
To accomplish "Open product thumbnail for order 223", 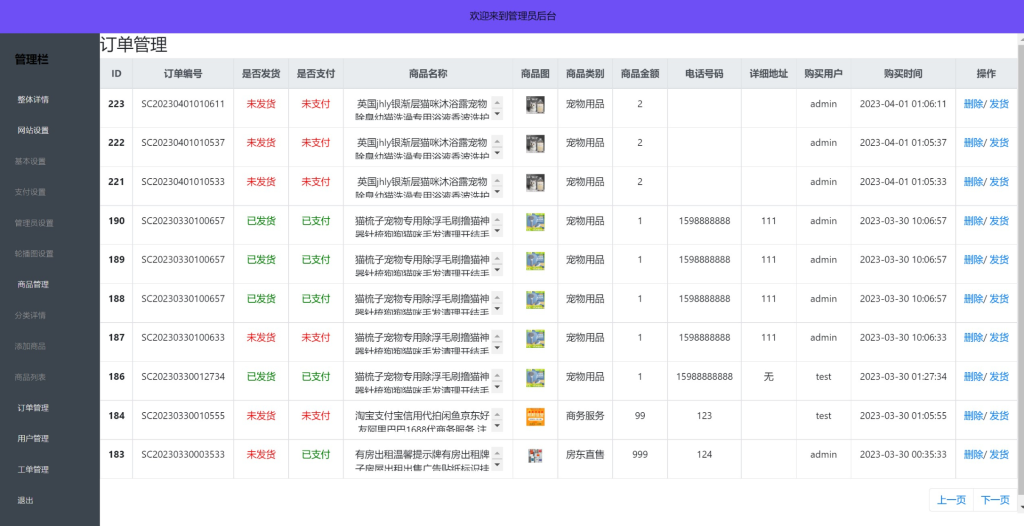I will coord(535,105).
